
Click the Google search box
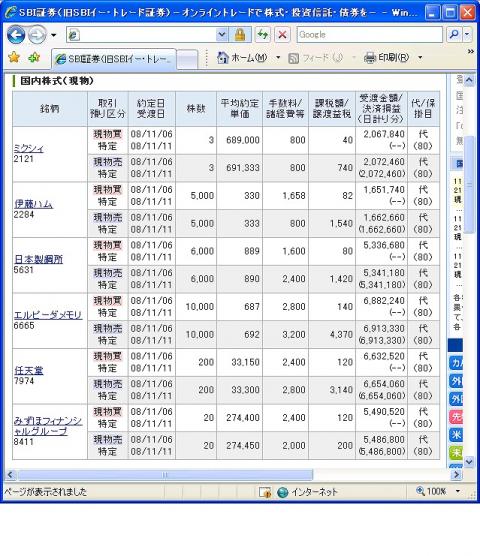(370, 35)
